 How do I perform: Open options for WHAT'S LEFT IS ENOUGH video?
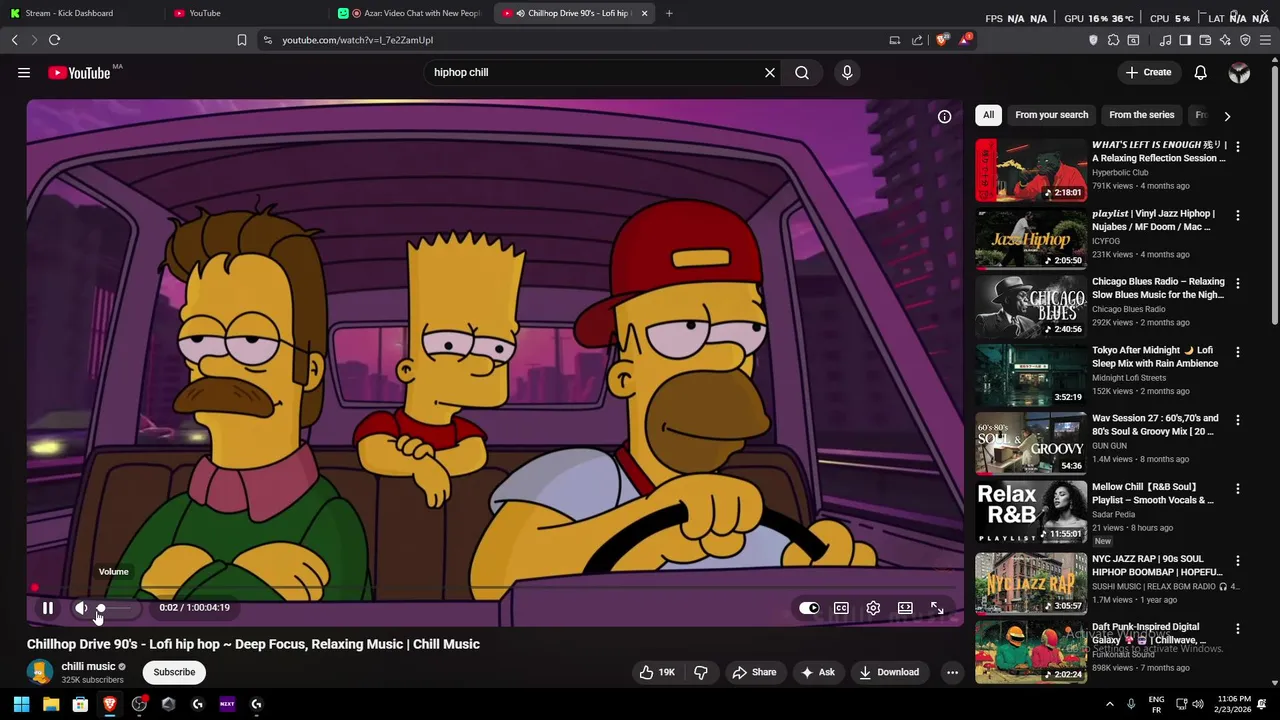pos(1238,146)
